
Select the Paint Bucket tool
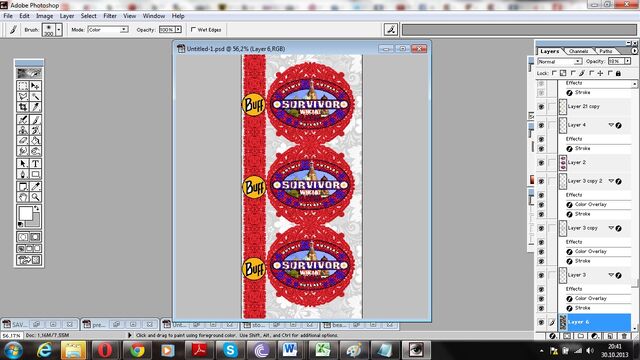tap(36, 141)
